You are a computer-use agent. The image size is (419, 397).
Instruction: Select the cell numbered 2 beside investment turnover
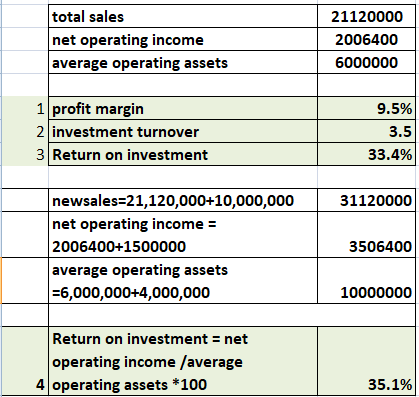tap(25, 131)
